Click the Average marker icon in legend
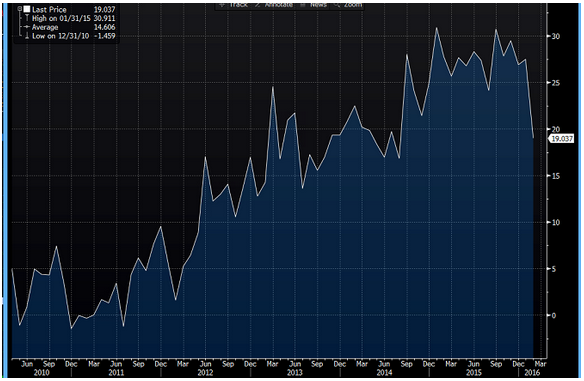 point(27,27)
